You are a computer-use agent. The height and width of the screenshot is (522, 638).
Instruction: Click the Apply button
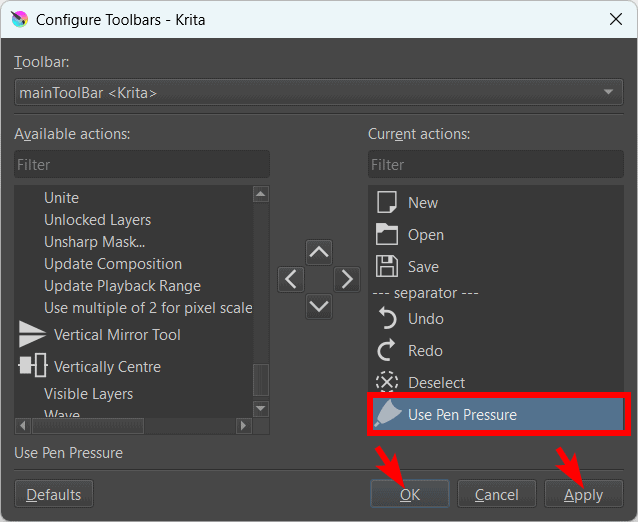pyautogui.click(x=584, y=494)
